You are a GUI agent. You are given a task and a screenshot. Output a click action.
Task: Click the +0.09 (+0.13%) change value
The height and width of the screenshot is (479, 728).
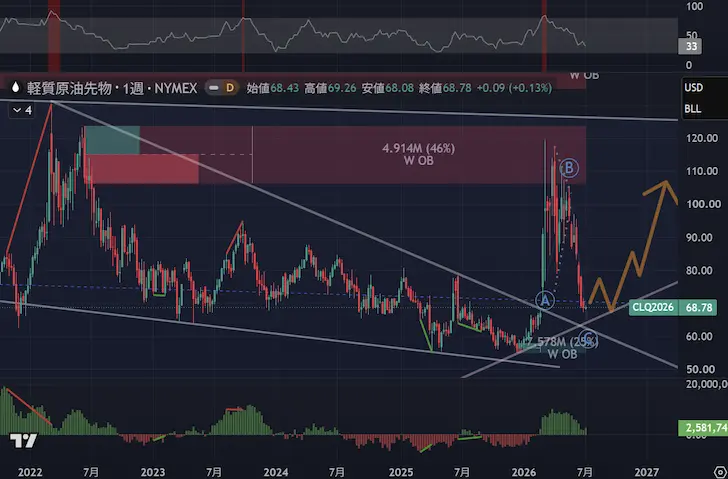coord(514,88)
